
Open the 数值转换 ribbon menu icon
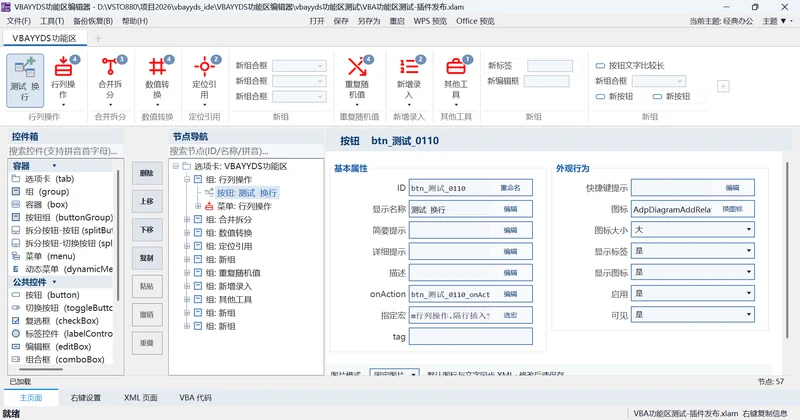pos(157,66)
